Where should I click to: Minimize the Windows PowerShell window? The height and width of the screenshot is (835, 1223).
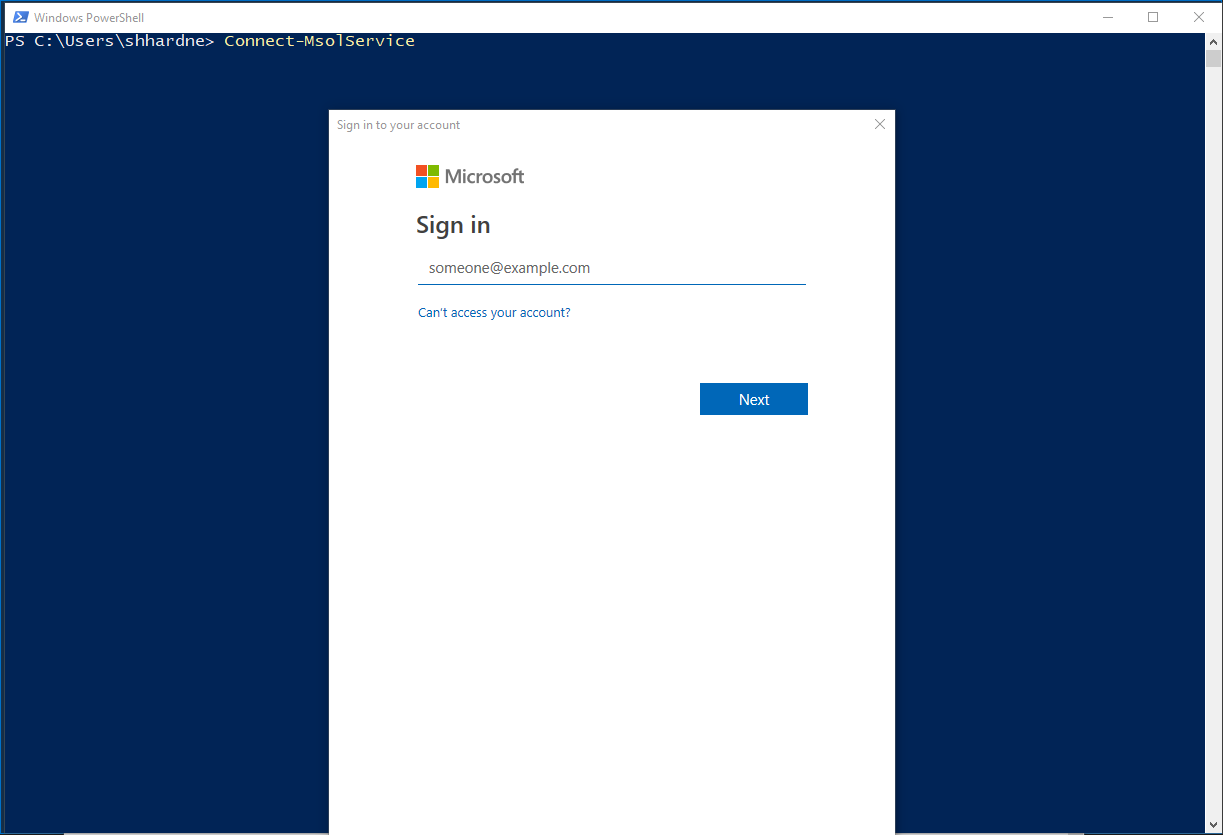(x=1107, y=17)
